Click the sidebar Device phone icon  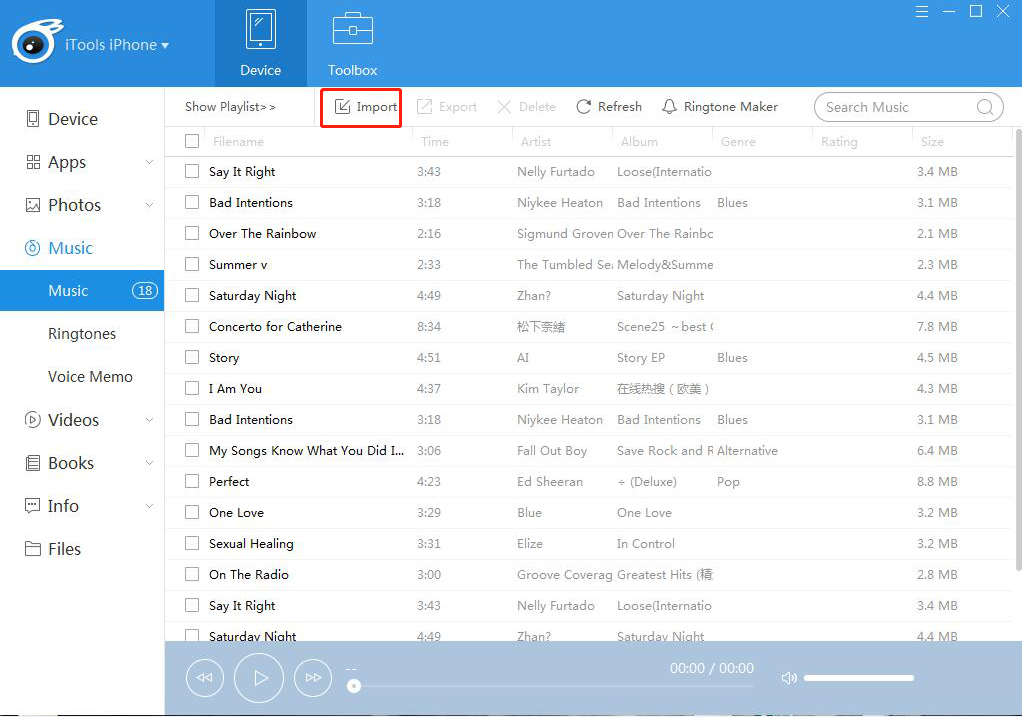click(33, 119)
